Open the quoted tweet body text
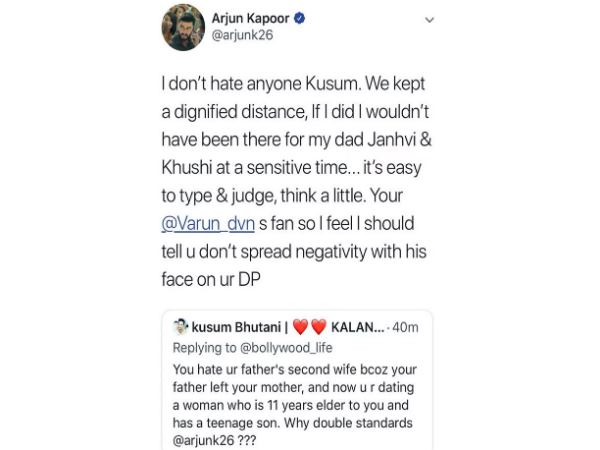The height and width of the screenshot is (450, 600). (295, 405)
